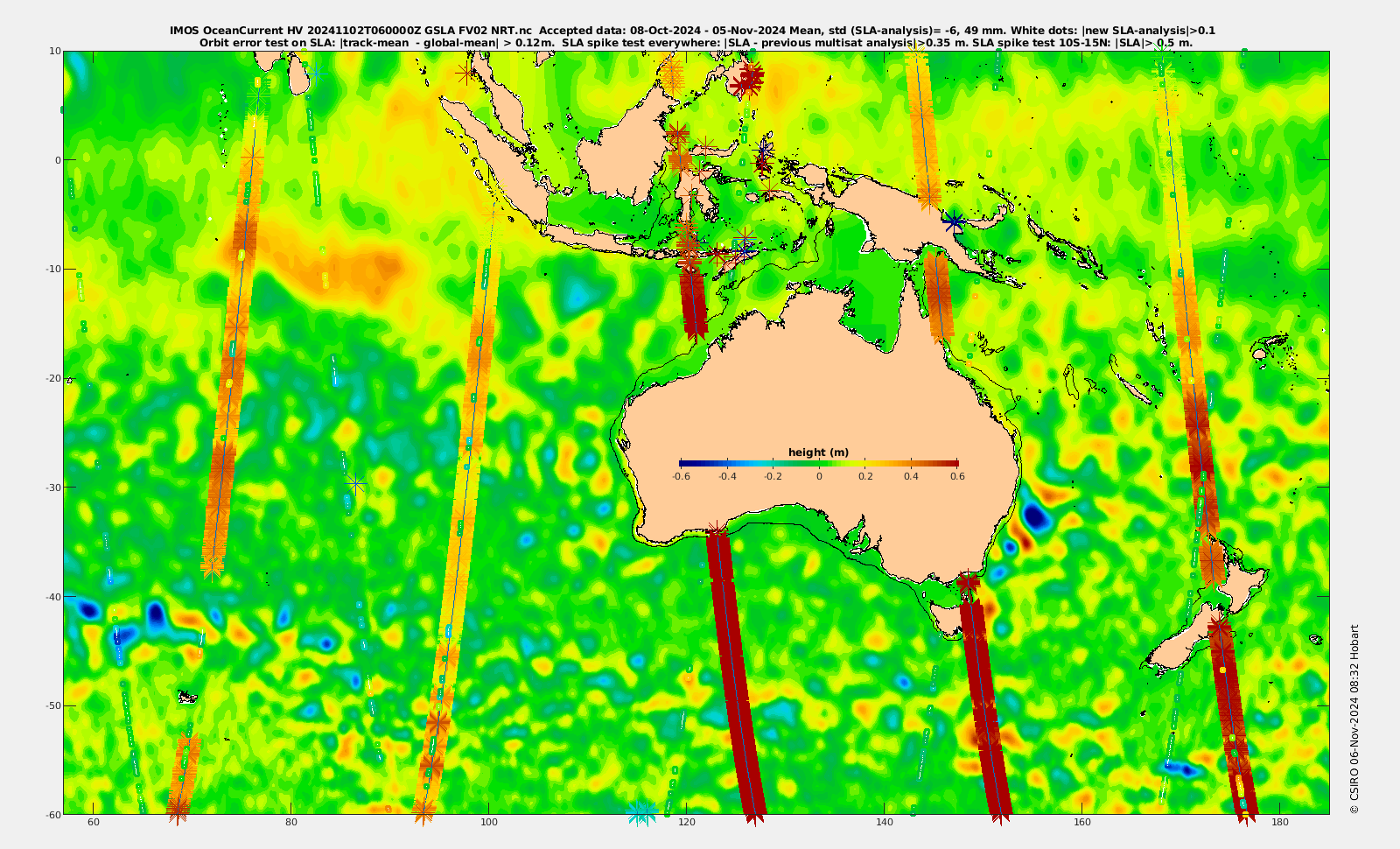
Task: Click the Sri Lanka island landmass
Action: [299, 76]
